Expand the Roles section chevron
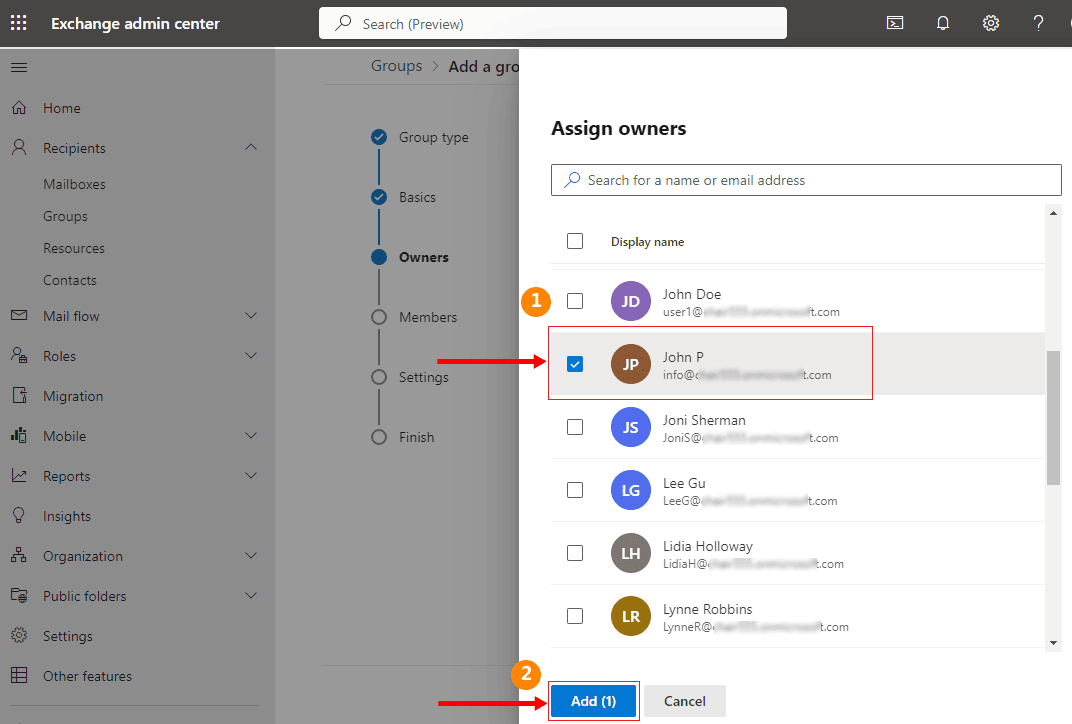 pyautogui.click(x=251, y=356)
